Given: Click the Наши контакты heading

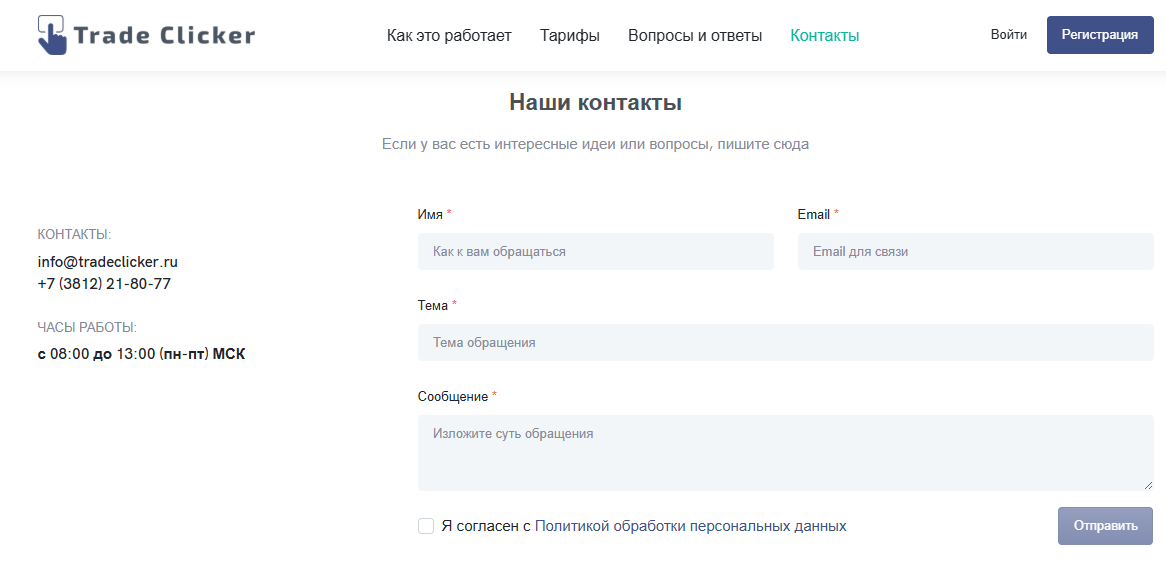Looking at the screenshot, I should tap(596, 103).
